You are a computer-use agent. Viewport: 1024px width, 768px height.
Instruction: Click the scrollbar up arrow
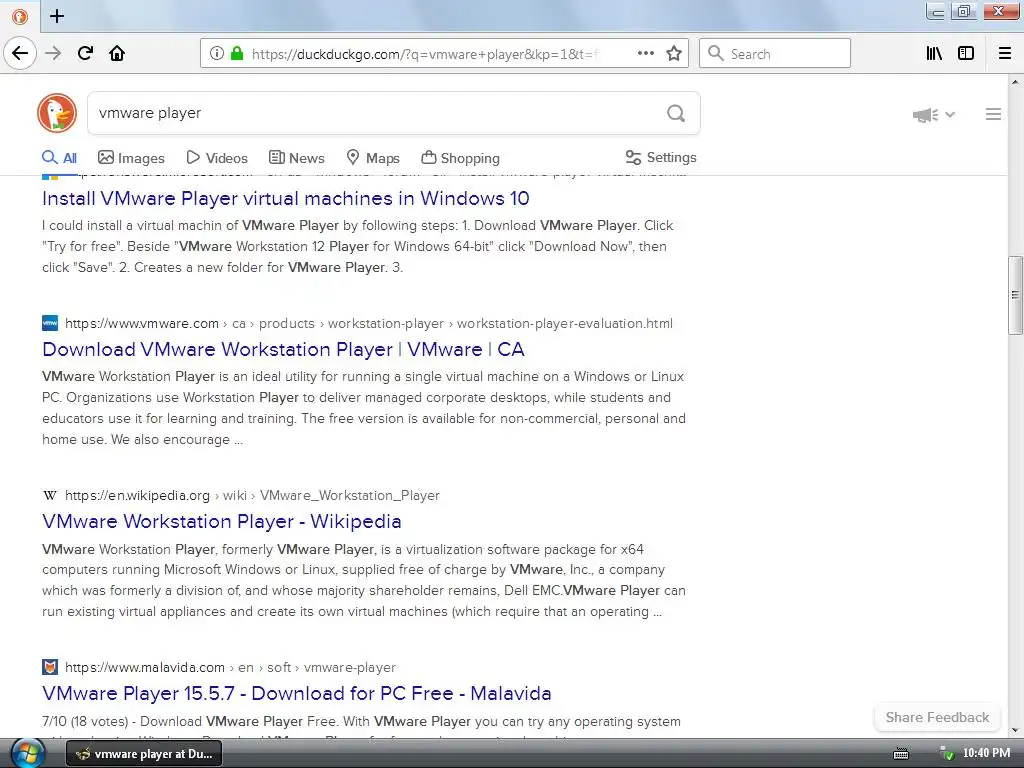1015,82
